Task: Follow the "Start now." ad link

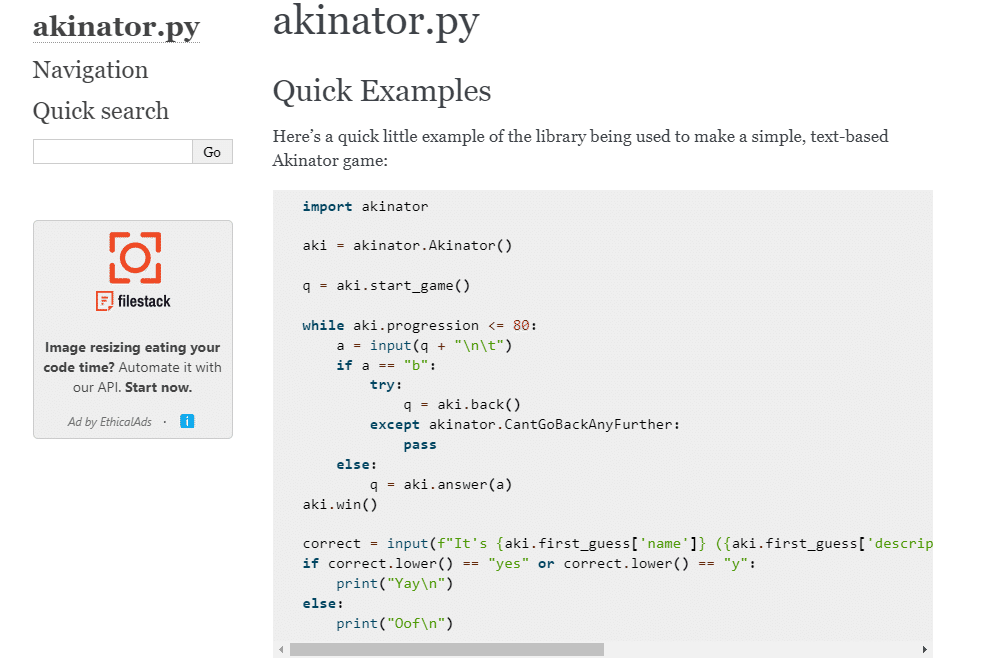Action: tap(158, 387)
